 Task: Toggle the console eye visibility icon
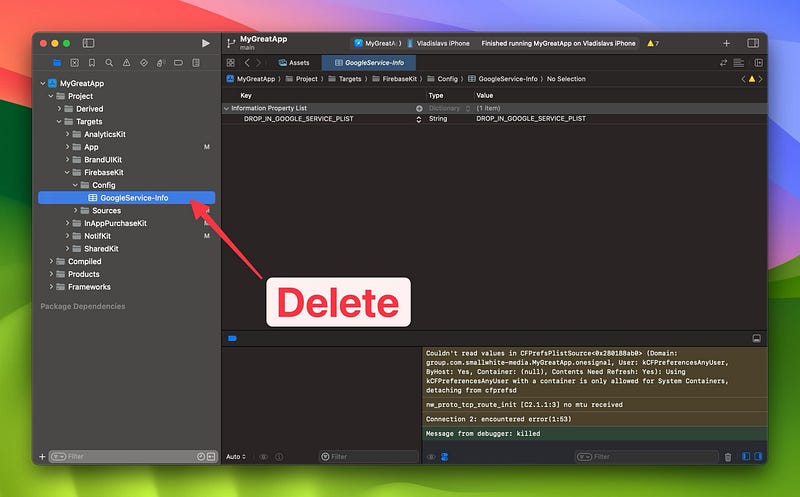(431, 457)
